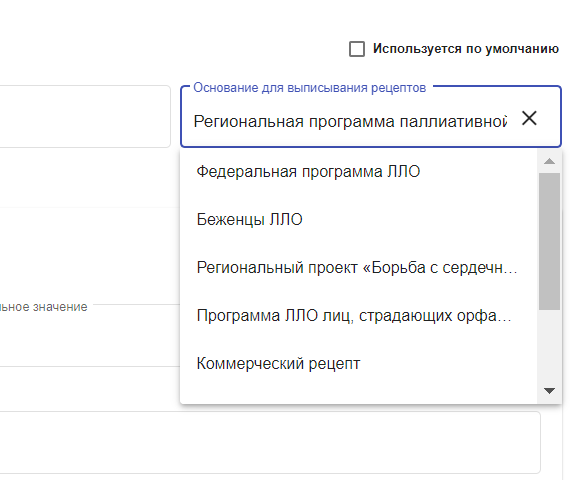This screenshot has height=480, width=570.
Task: Select 'Федеральная программа ЛЛО' option
Action: tap(359, 171)
